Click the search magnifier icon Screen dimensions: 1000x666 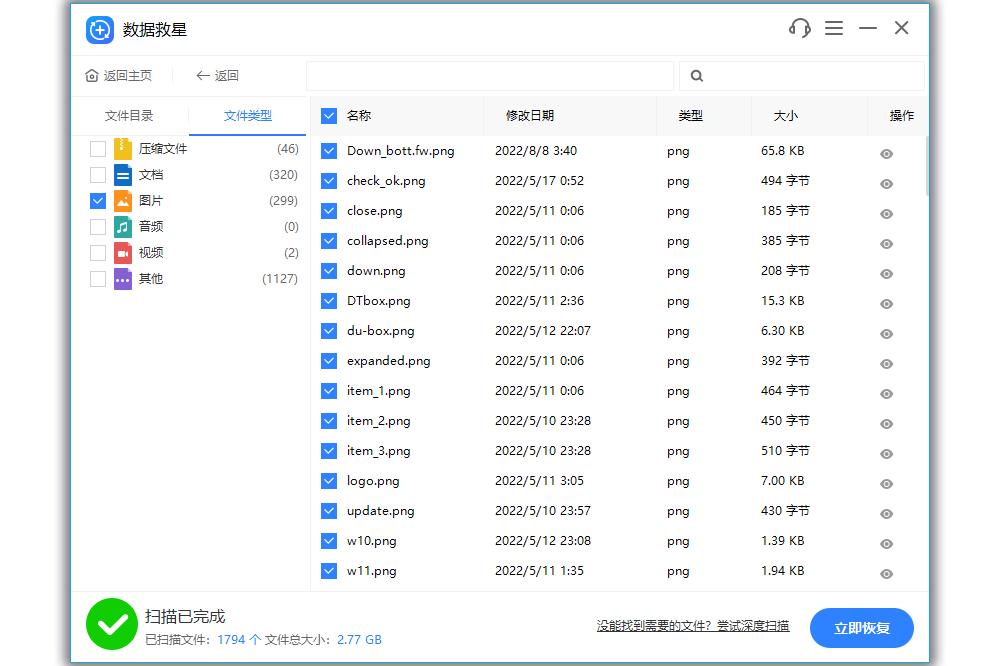(x=697, y=76)
